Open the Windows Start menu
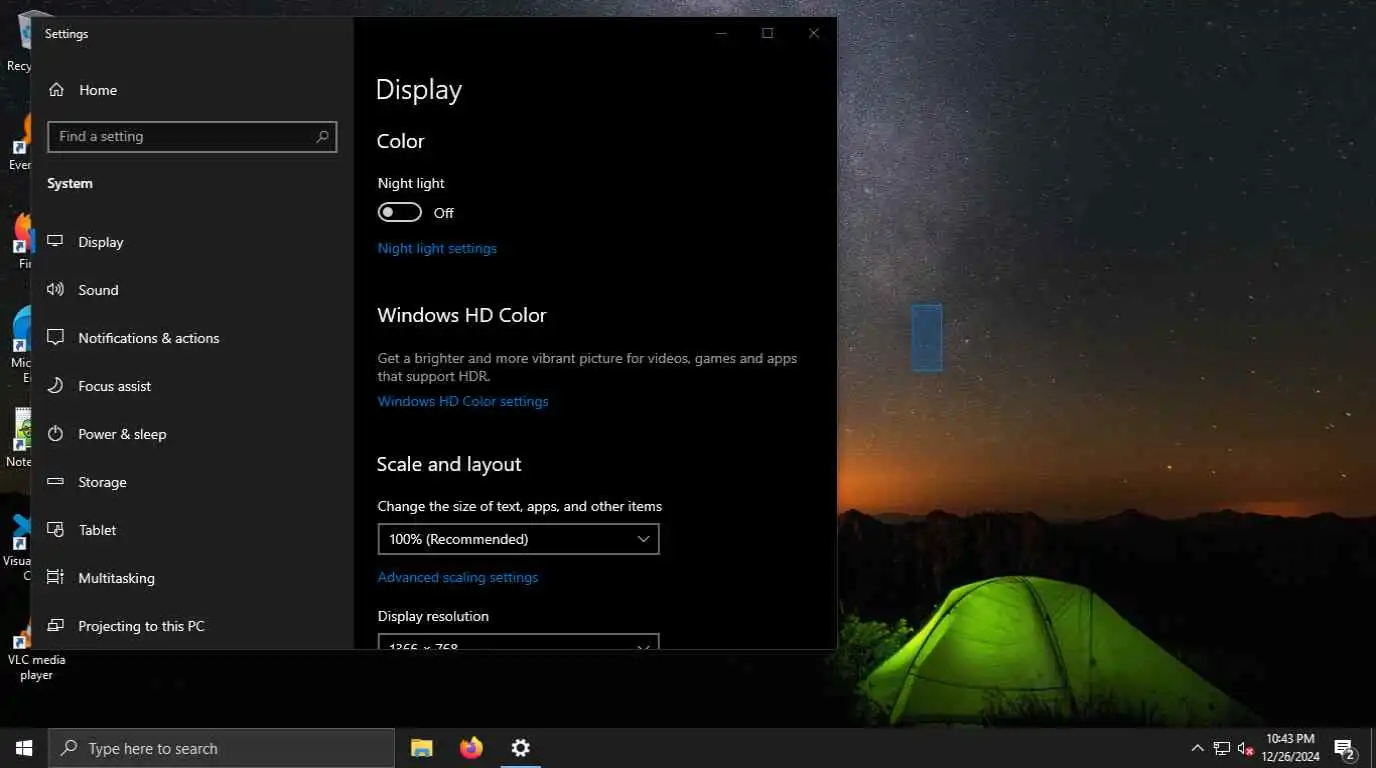1376x768 pixels. (24, 748)
